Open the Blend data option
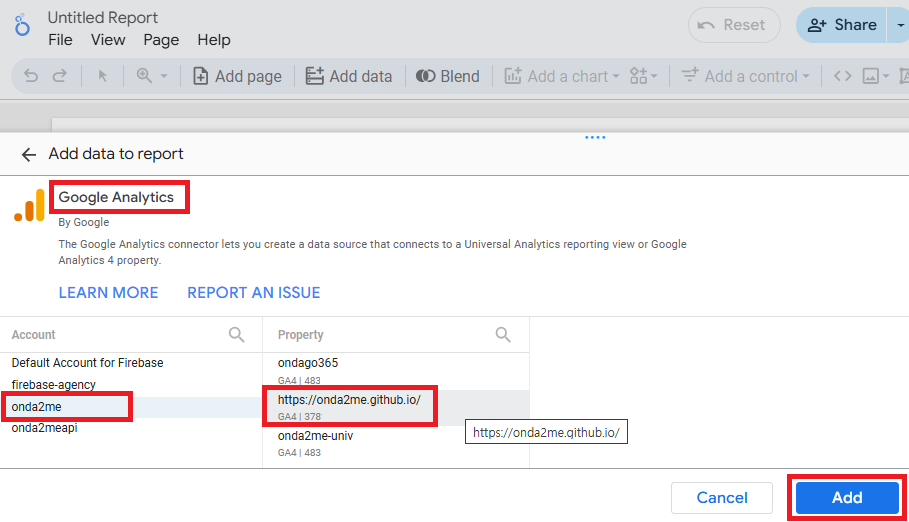Image resolution: width=909 pixels, height=522 pixels. point(448,76)
